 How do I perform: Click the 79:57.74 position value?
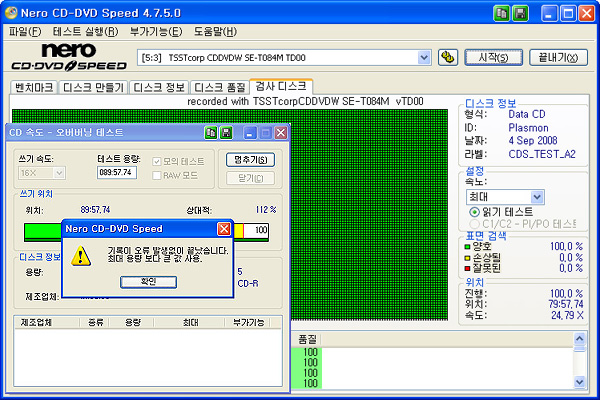point(566,304)
